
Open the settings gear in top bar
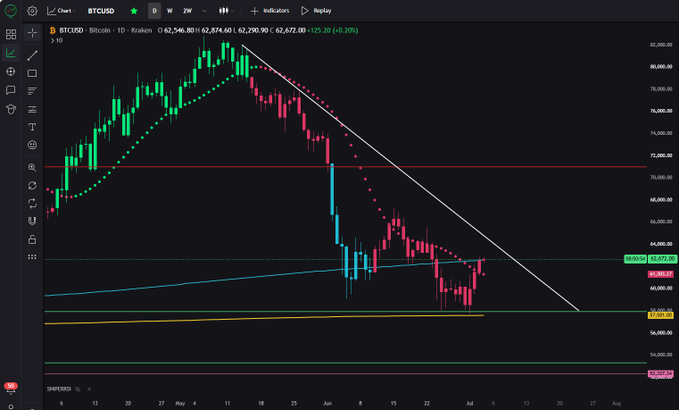(x=32, y=11)
